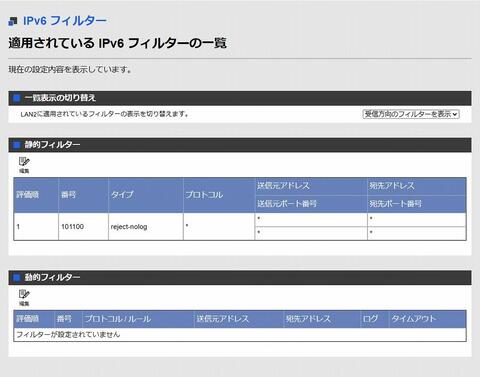Click the フィルターが設定されていません row
Viewport: 480px width, 377px height.
tap(240, 335)
